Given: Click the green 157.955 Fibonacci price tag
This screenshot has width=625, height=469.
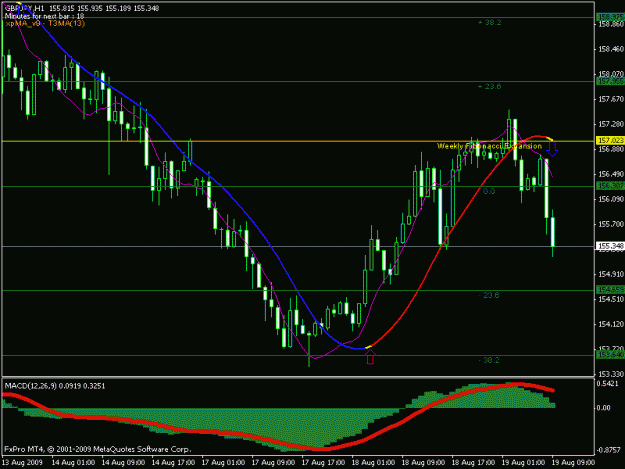Looking at the screenshot, I should (x=610, y=81).
